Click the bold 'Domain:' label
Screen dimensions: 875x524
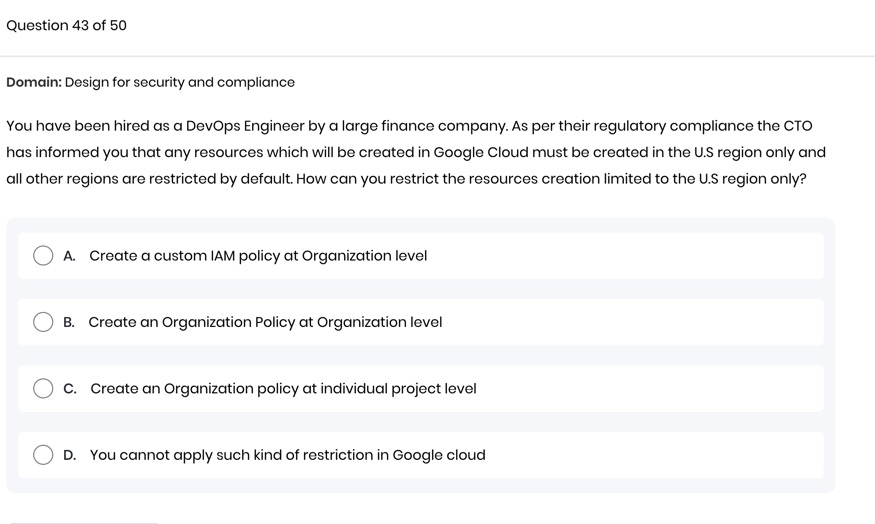pyautogui.click(x=34, y=82)
